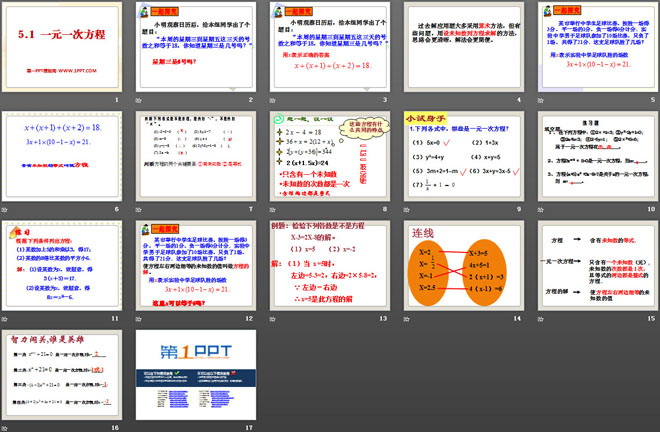The height and width of the screenshot is (432, 660).
Task: Click animation star icon under slide 2
Action: (x=138, y=100)
